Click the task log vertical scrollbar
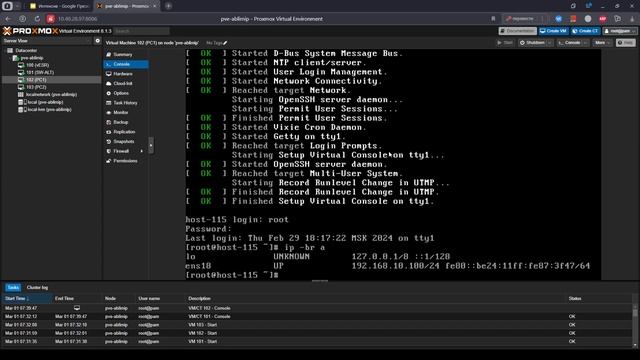Image resolution: width=640 pixels, height=360 pixels. pyautogui.click(x=635, y=325)
